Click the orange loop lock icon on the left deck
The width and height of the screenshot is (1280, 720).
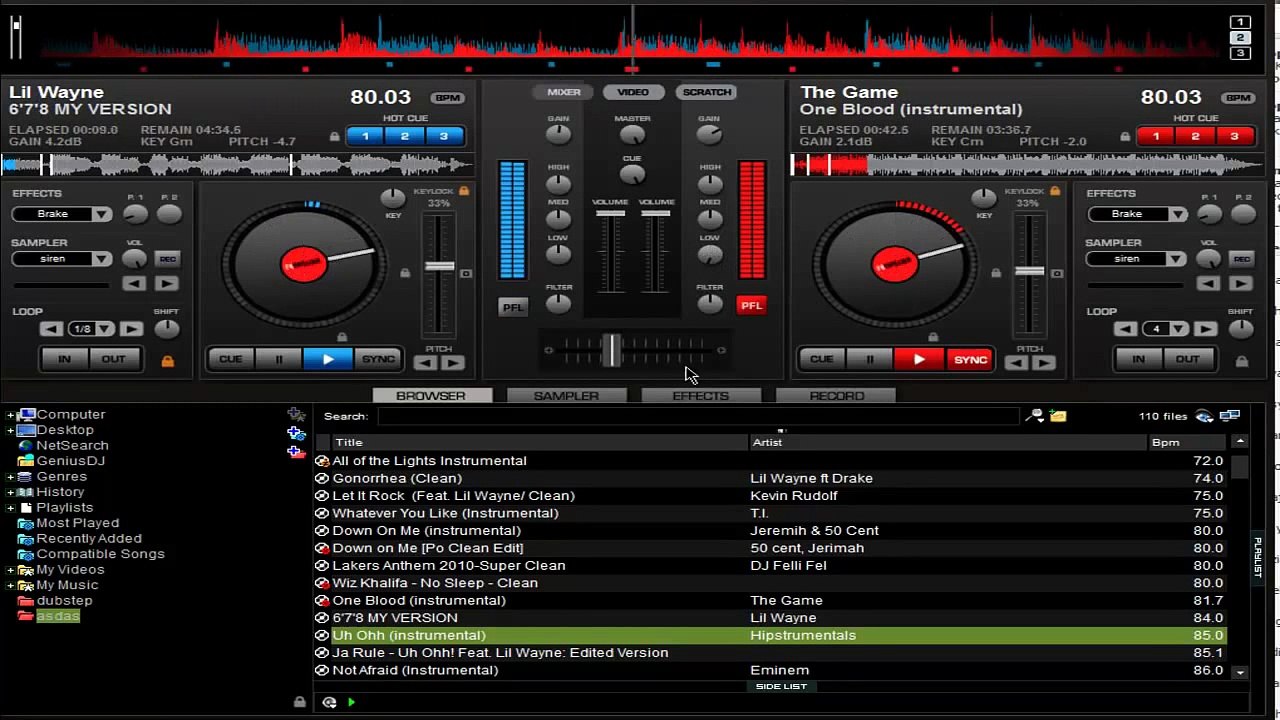(167, 360)
